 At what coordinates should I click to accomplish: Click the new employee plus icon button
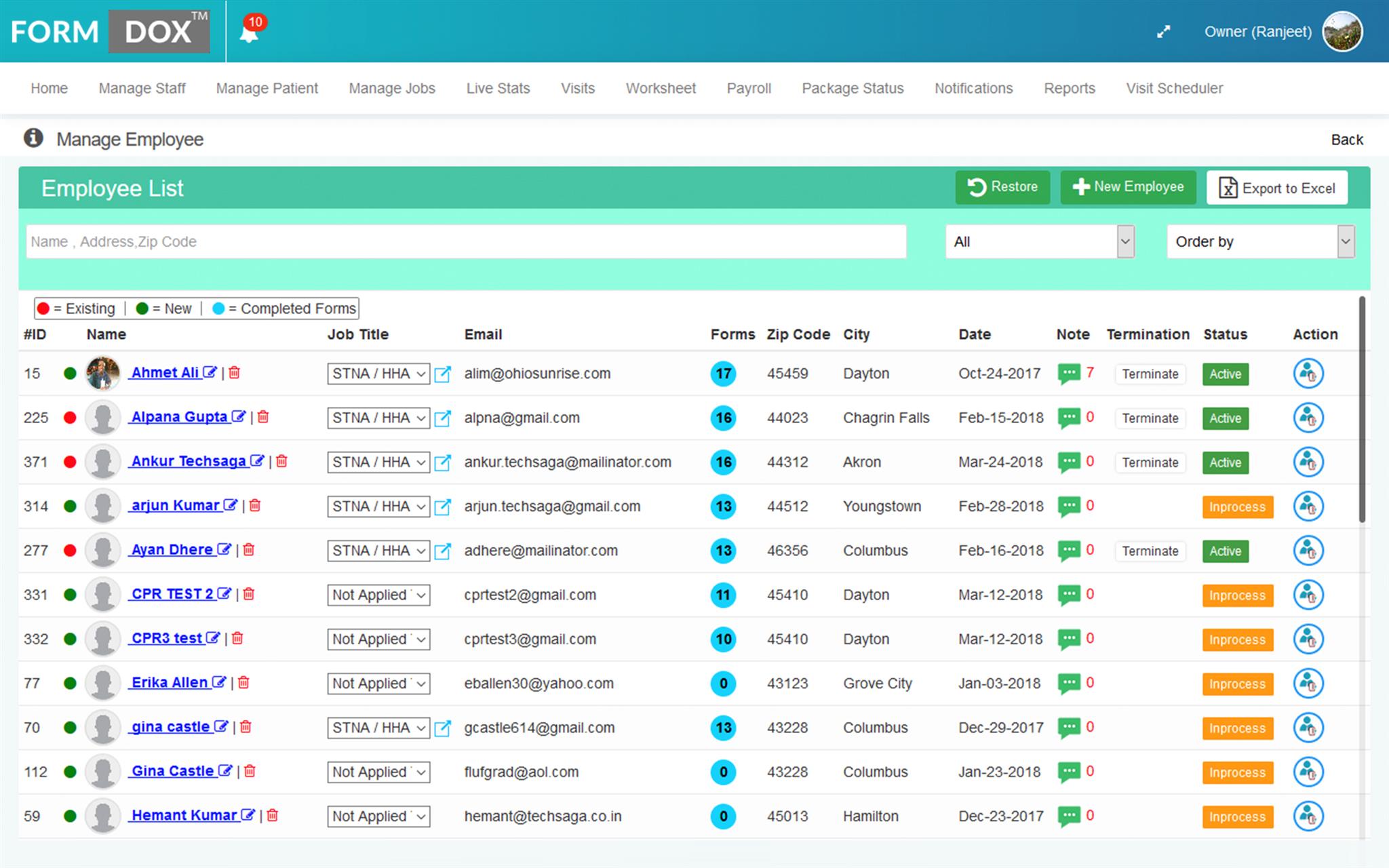pos(1127,187)
